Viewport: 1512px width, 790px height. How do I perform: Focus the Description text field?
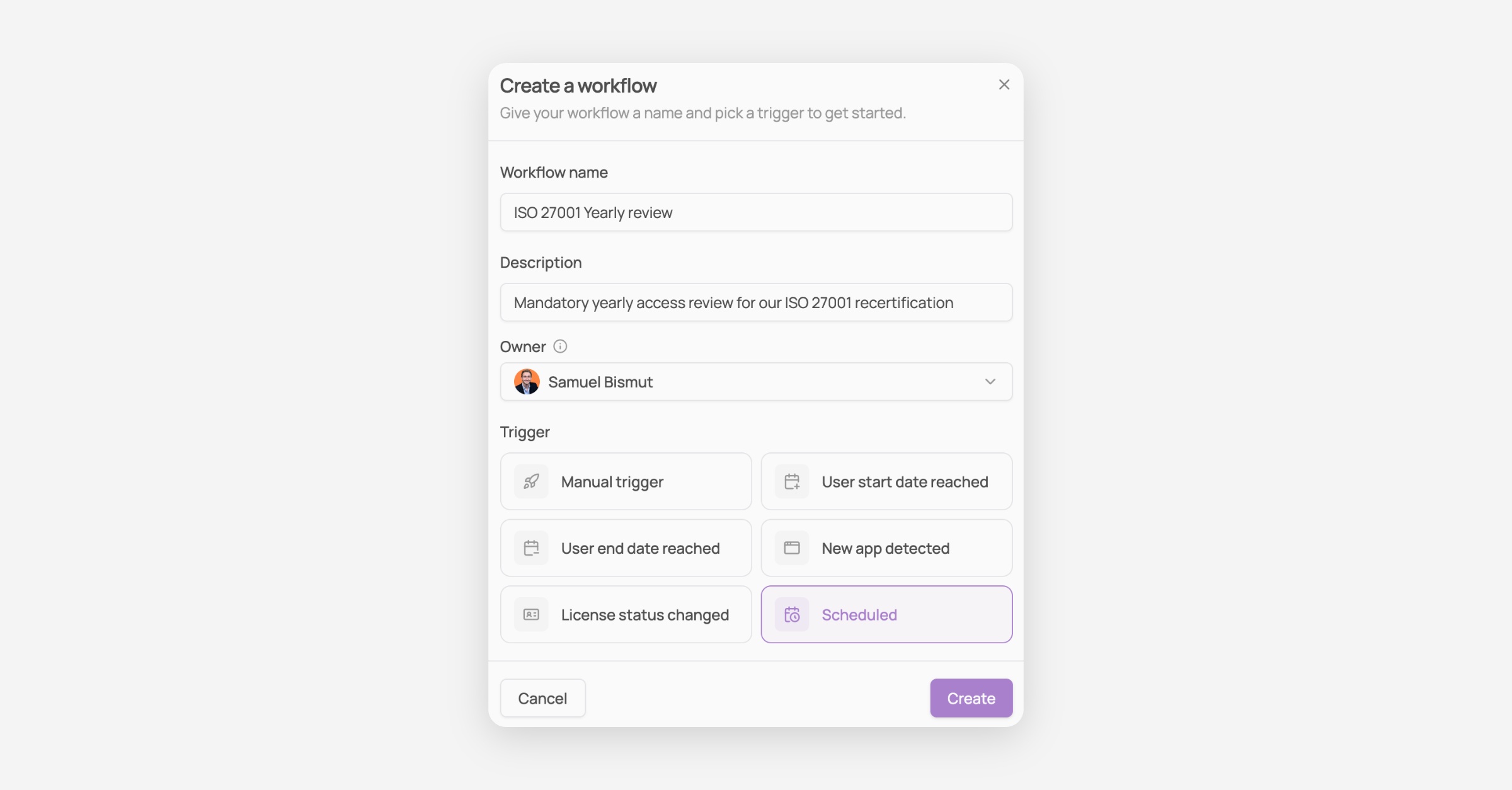tap(756, 302)
